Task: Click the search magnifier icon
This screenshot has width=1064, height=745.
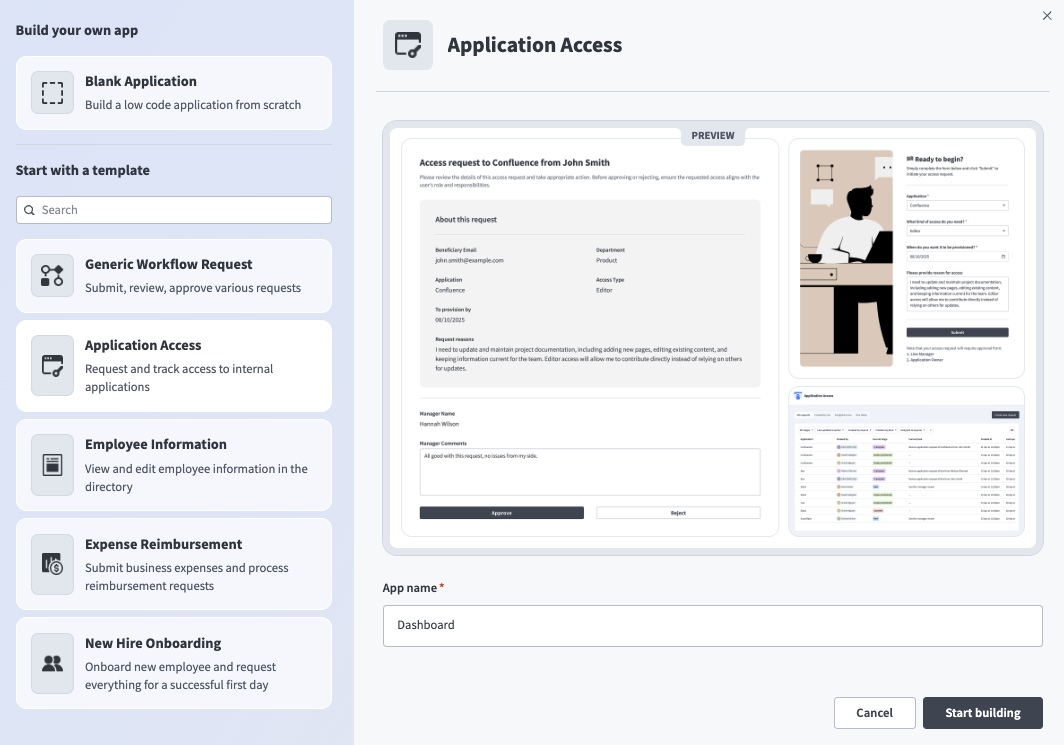Action: coord(29,210)
